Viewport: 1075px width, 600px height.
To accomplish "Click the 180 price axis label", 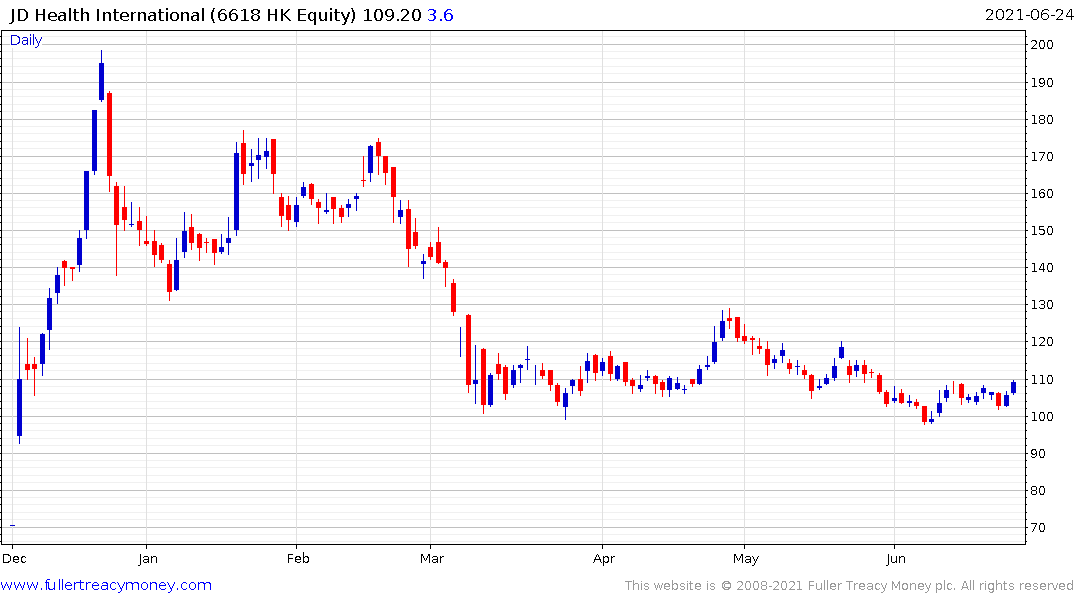I will (x=1041, y=120).
